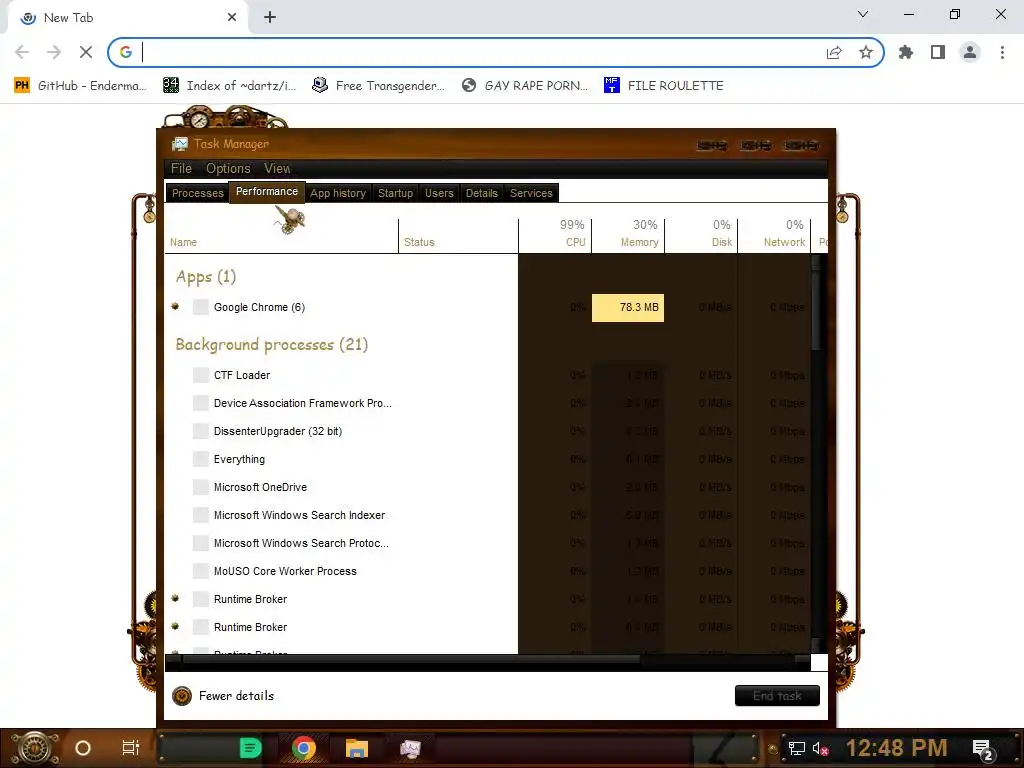
Task: Toggle the Chrome side panel icon
Action: [938, 52]
